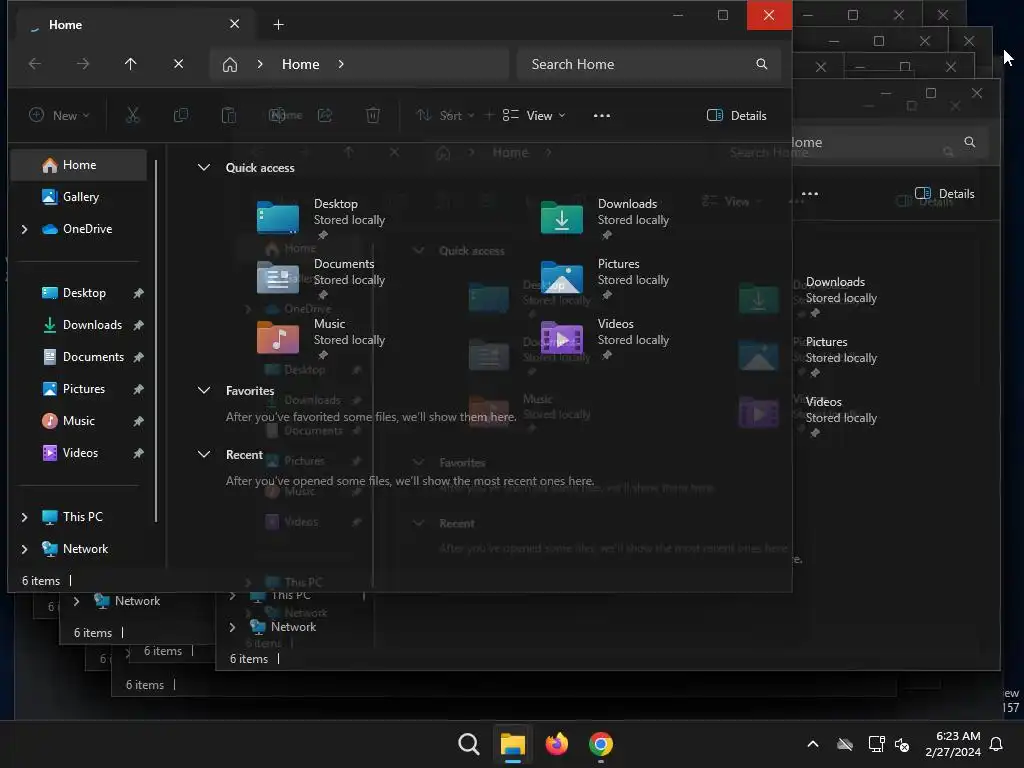Open Gallery in navigation pane
Viewport: 1024px width, 768px height.
click(x=78, y=197)
